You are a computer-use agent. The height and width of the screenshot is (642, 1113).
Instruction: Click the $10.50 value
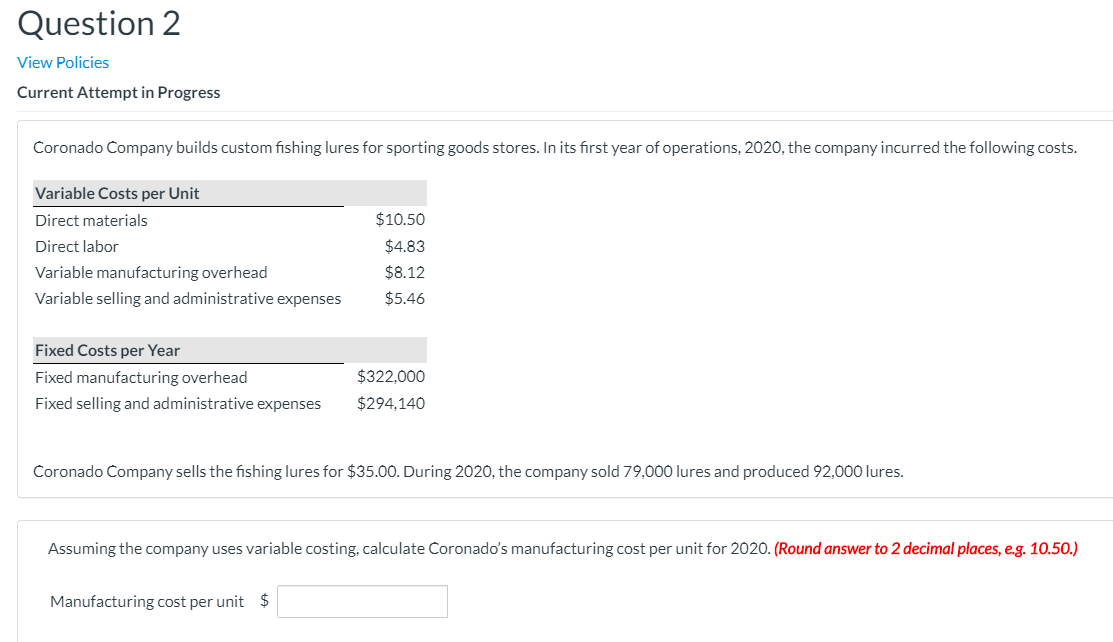click(399, 219)
